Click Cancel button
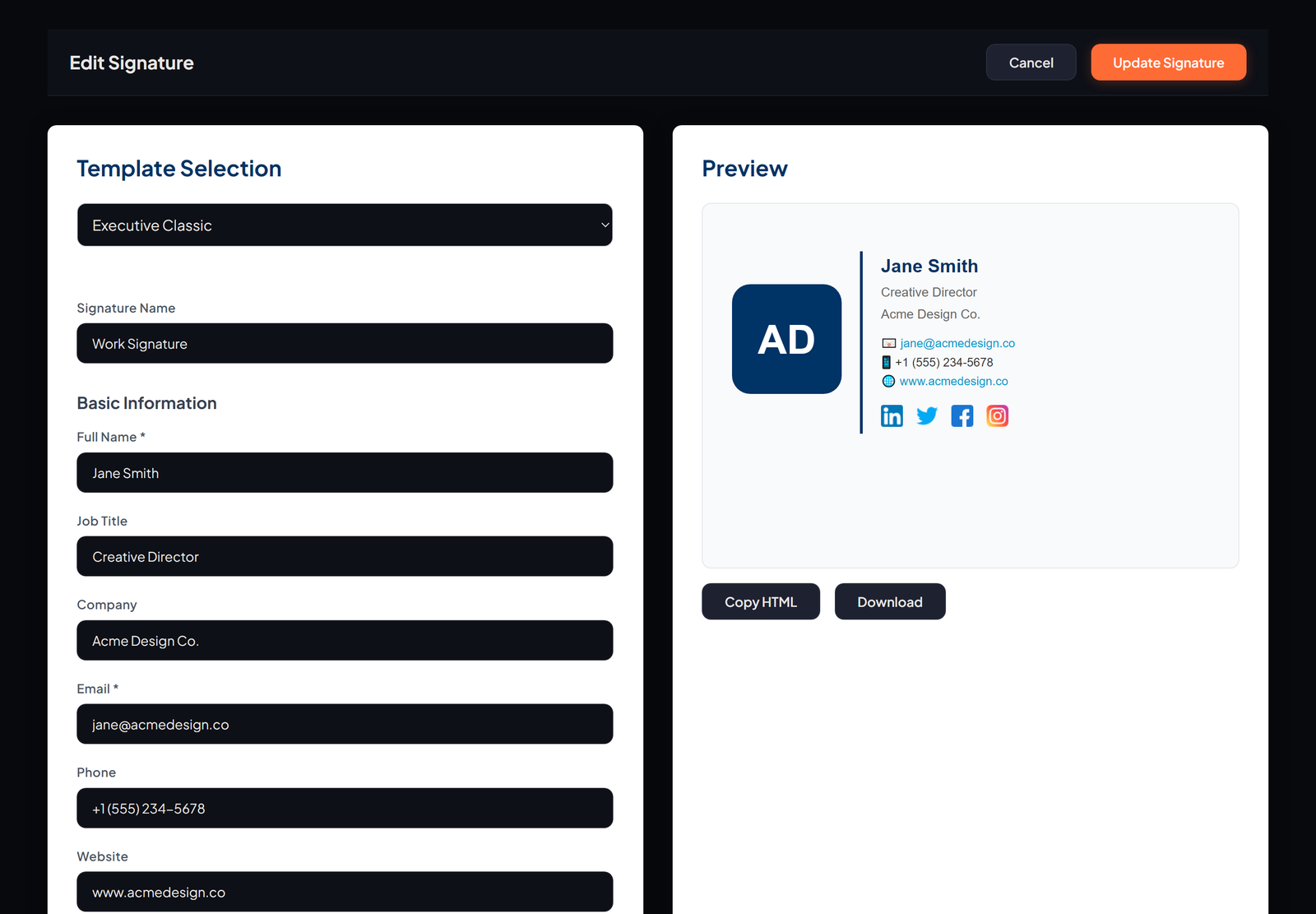 tap(1031, 63)
